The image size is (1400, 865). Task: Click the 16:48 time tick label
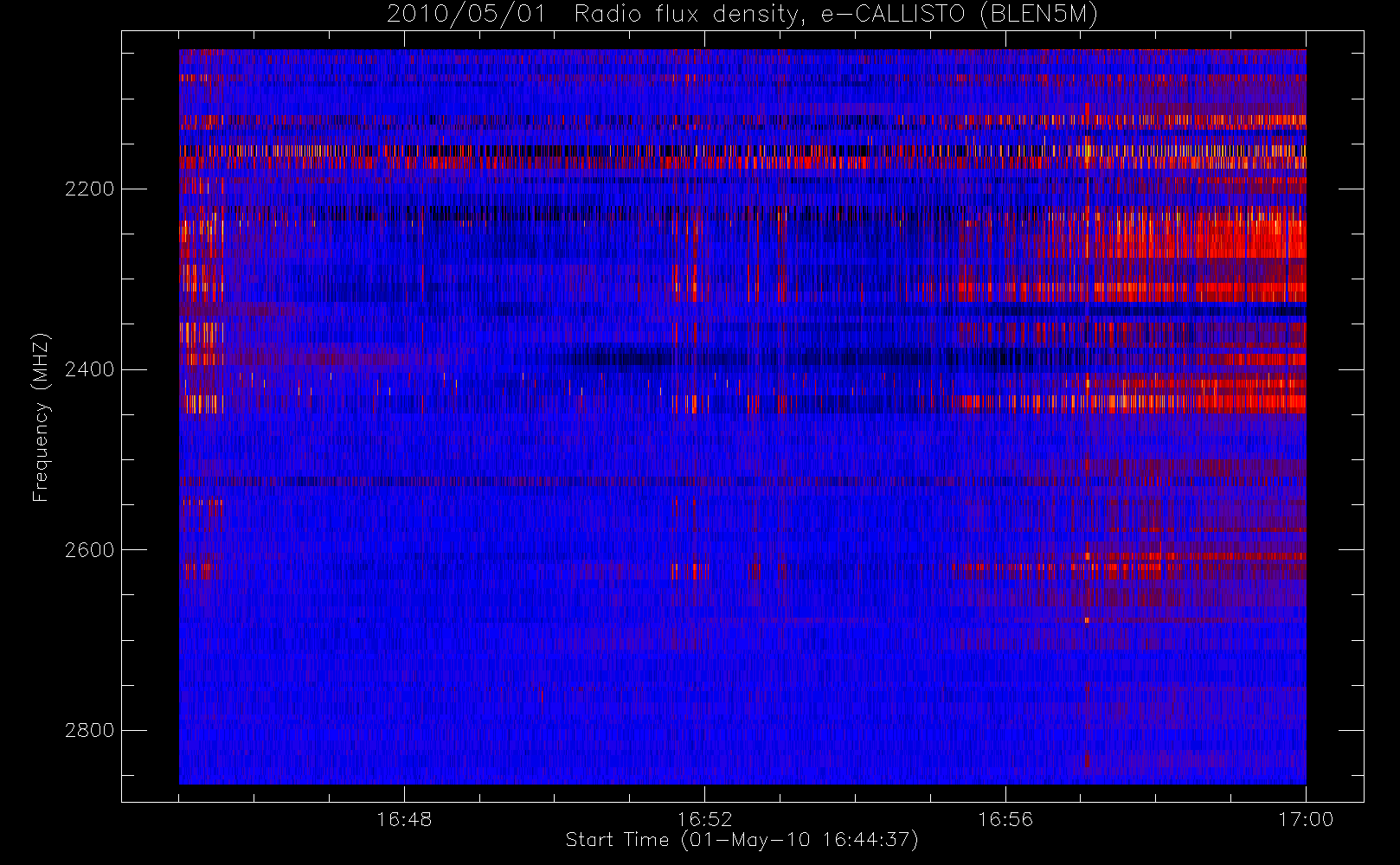404,819
